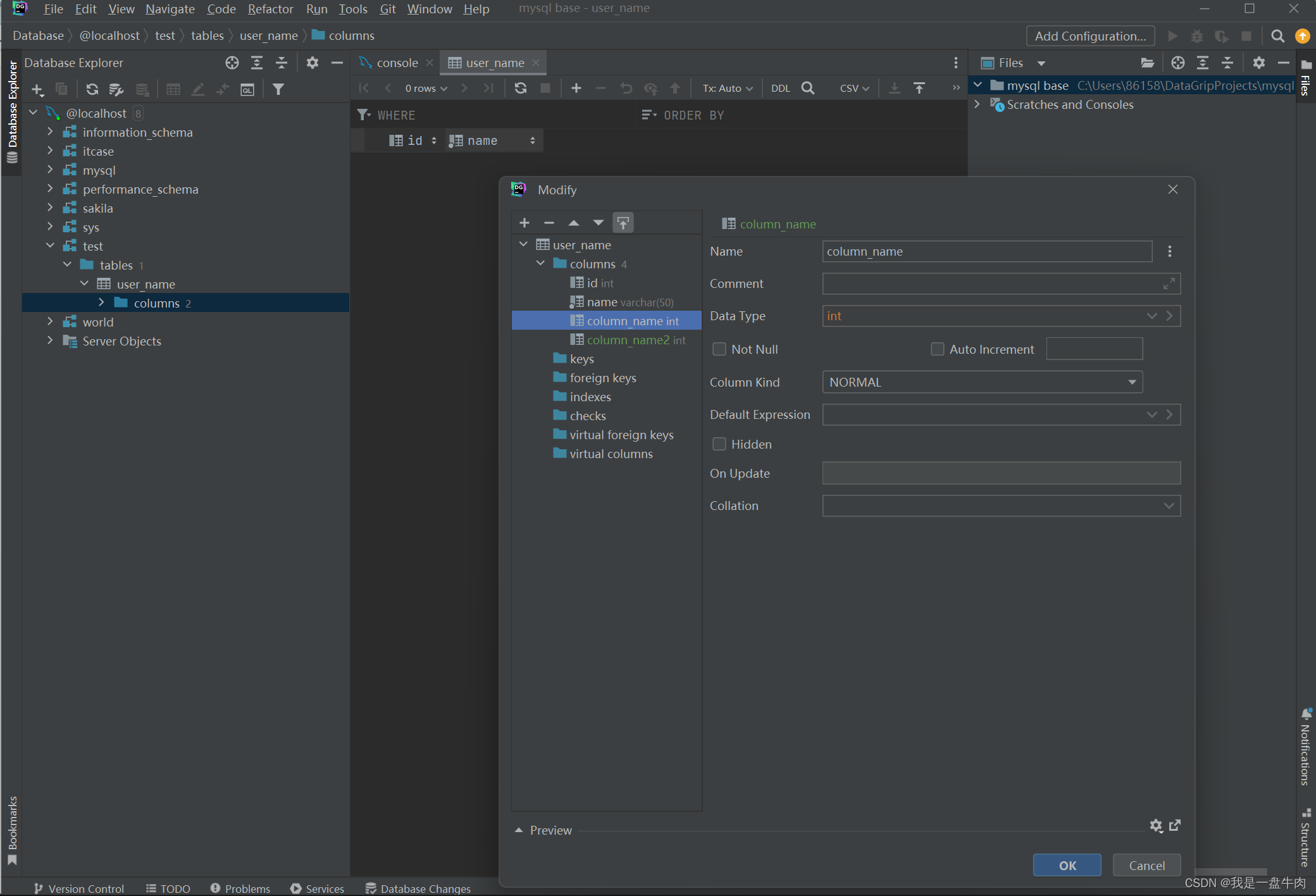Screen dimensions: 1316x896
Task: Click the Refresh icon in Database Explorer toolbar
Action: [x=92, y=89]
